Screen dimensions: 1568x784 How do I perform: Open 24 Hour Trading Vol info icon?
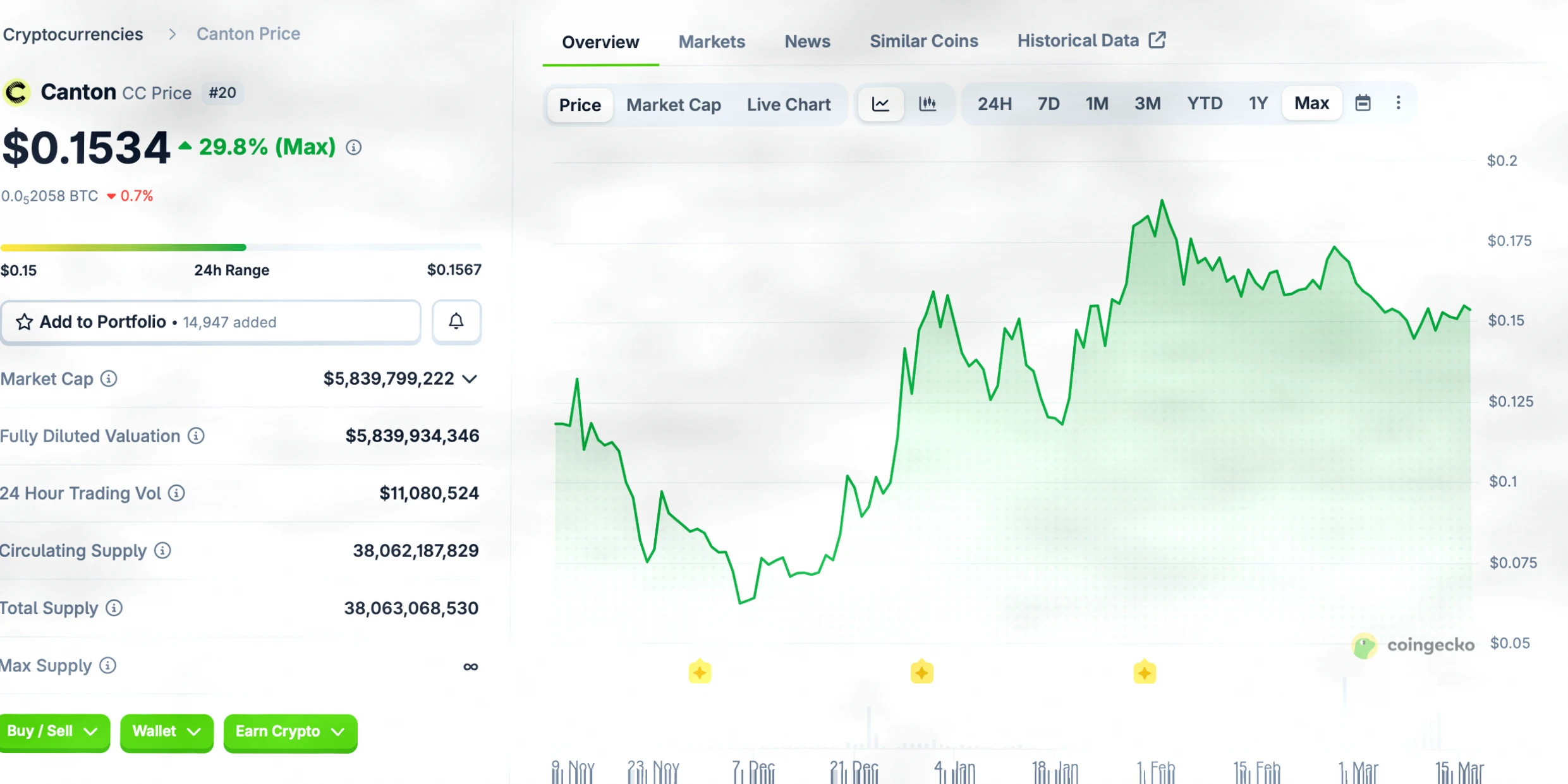(177, 493)
